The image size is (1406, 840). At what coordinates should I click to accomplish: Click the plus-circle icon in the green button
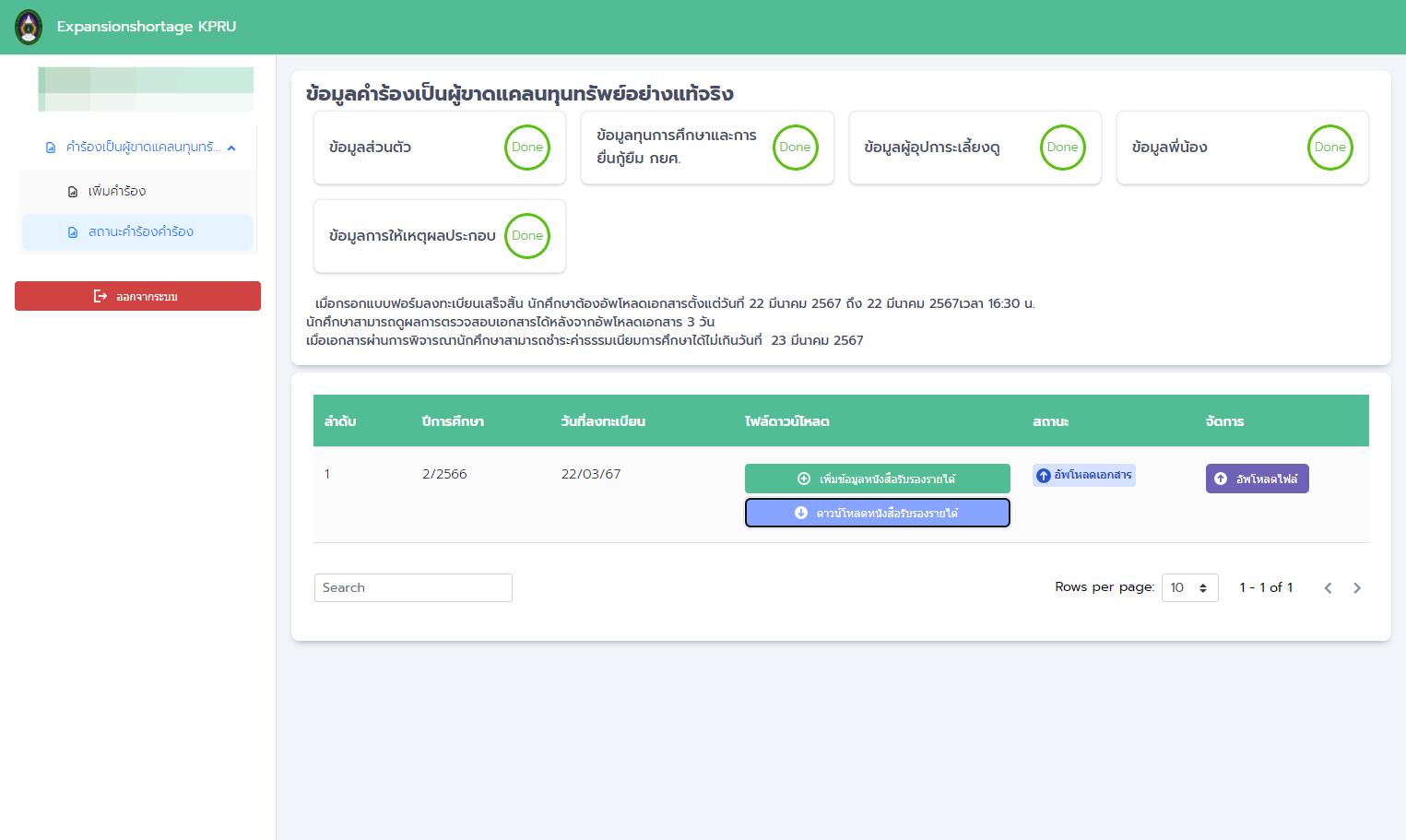click(804, 479)
